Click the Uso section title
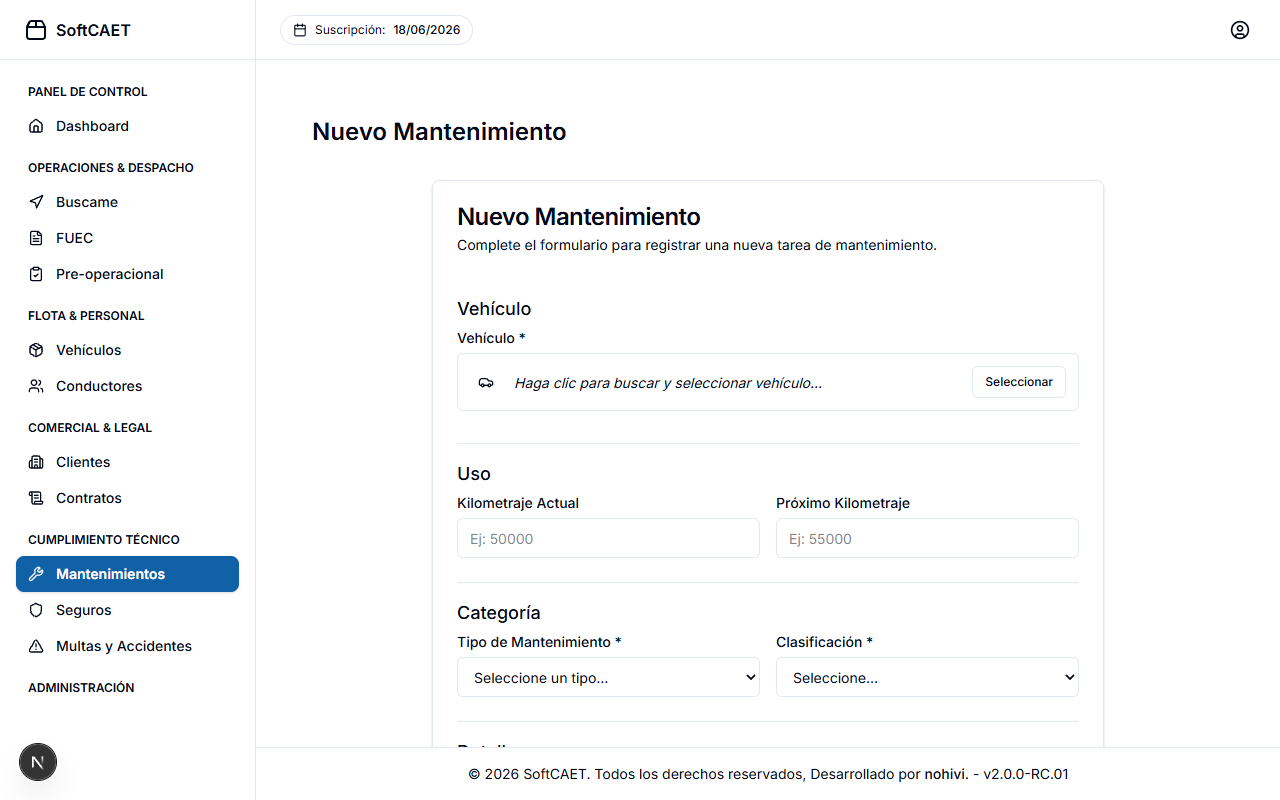Viewport: 1280px width, 800px height. (474, 474)
